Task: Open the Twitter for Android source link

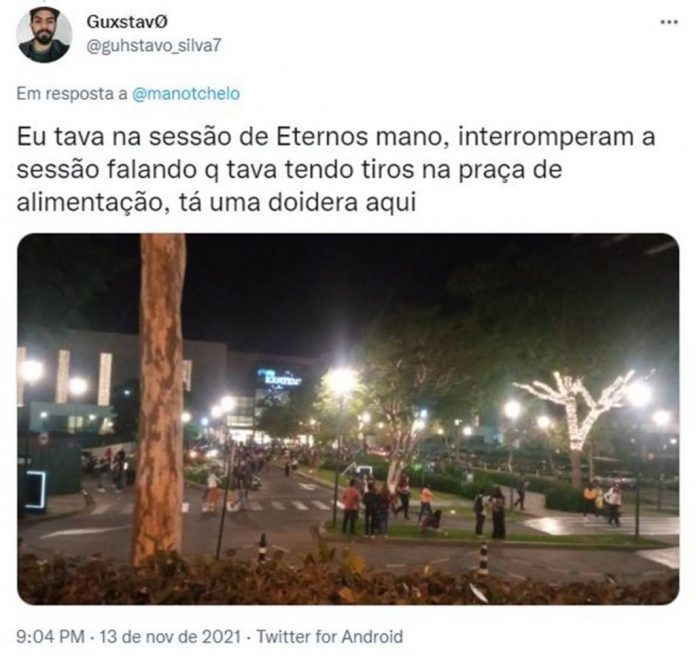Action: click(330, 636)
